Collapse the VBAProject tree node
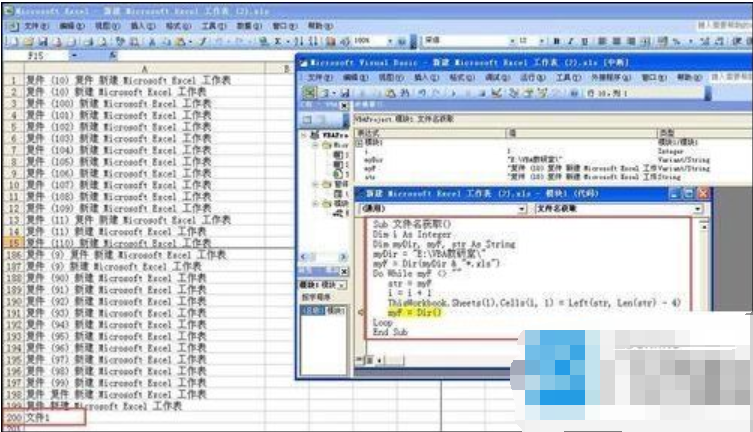753x432 pixels. tap(305, 134)
